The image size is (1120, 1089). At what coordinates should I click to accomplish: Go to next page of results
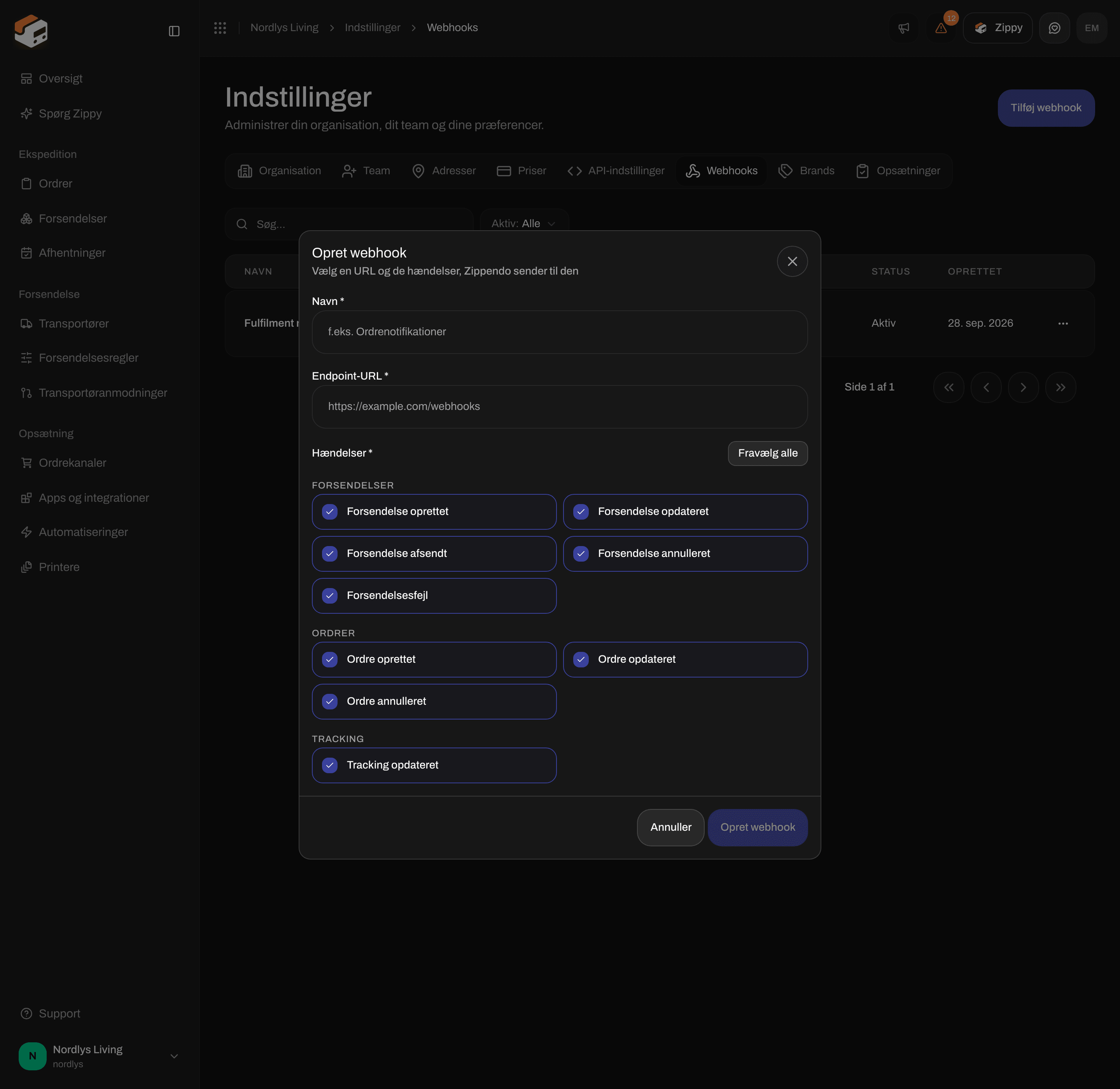[x=1023, y=387]
